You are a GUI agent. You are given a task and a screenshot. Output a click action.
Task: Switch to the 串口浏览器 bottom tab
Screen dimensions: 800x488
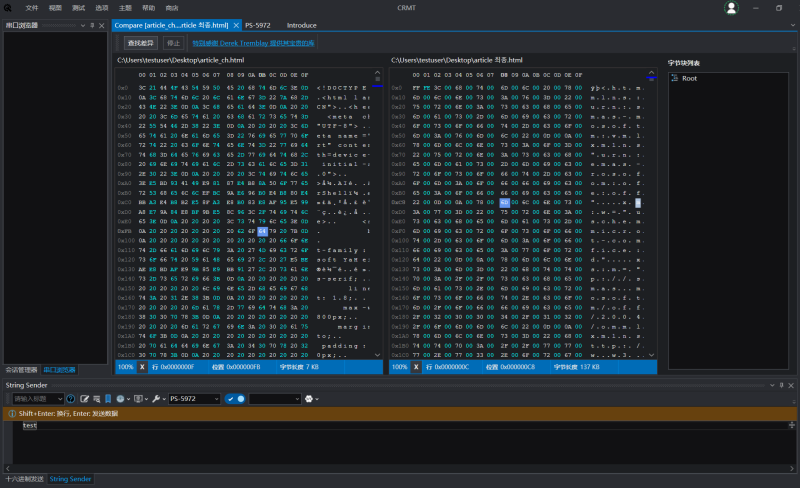(59, 370)
